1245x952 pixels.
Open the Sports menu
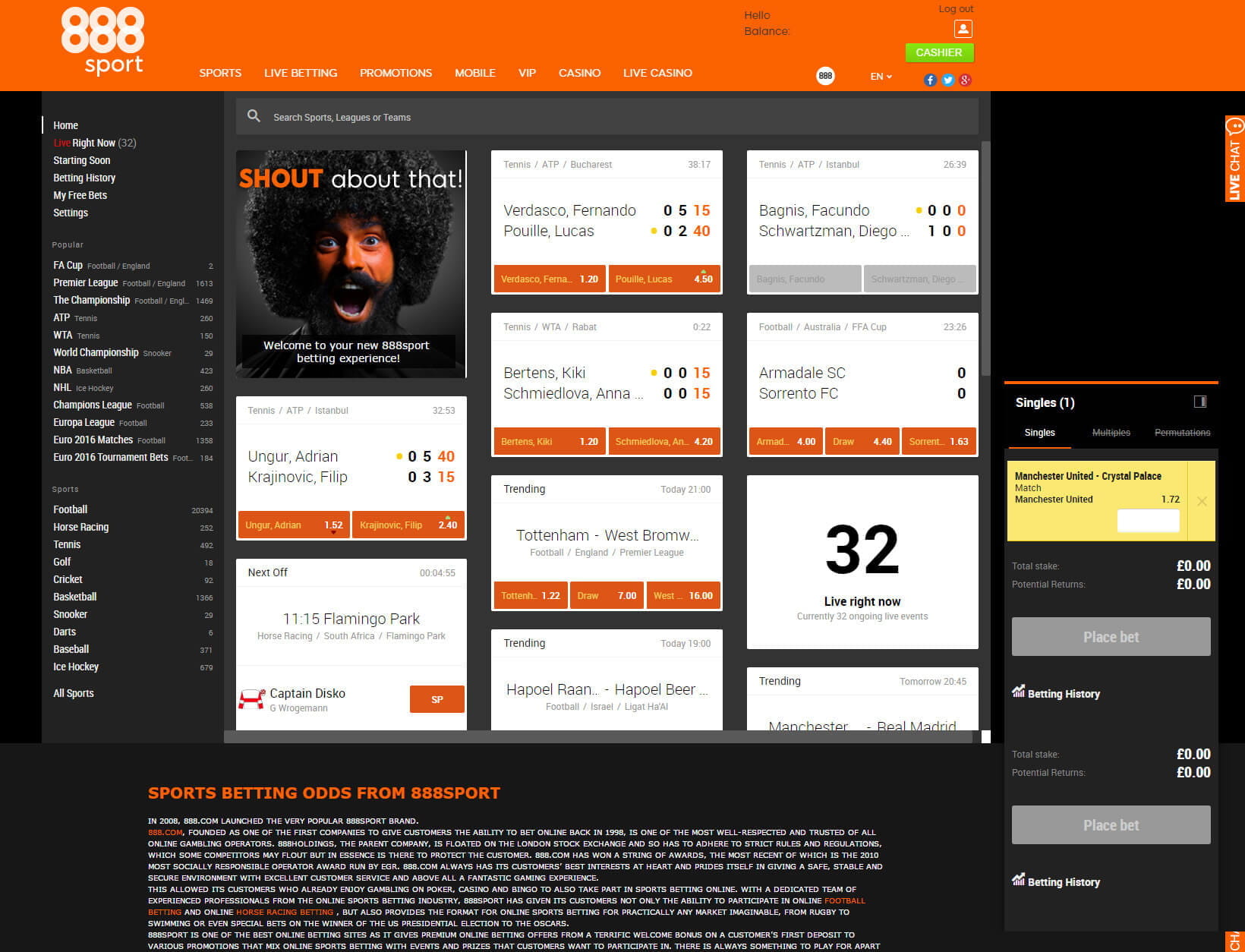coord(220,73)
